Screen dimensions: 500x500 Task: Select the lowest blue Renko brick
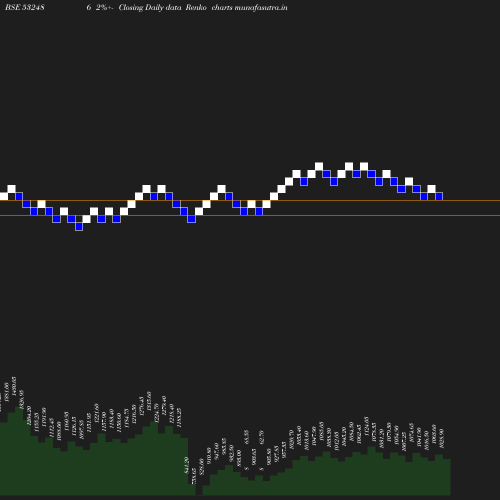coord(79,227)
